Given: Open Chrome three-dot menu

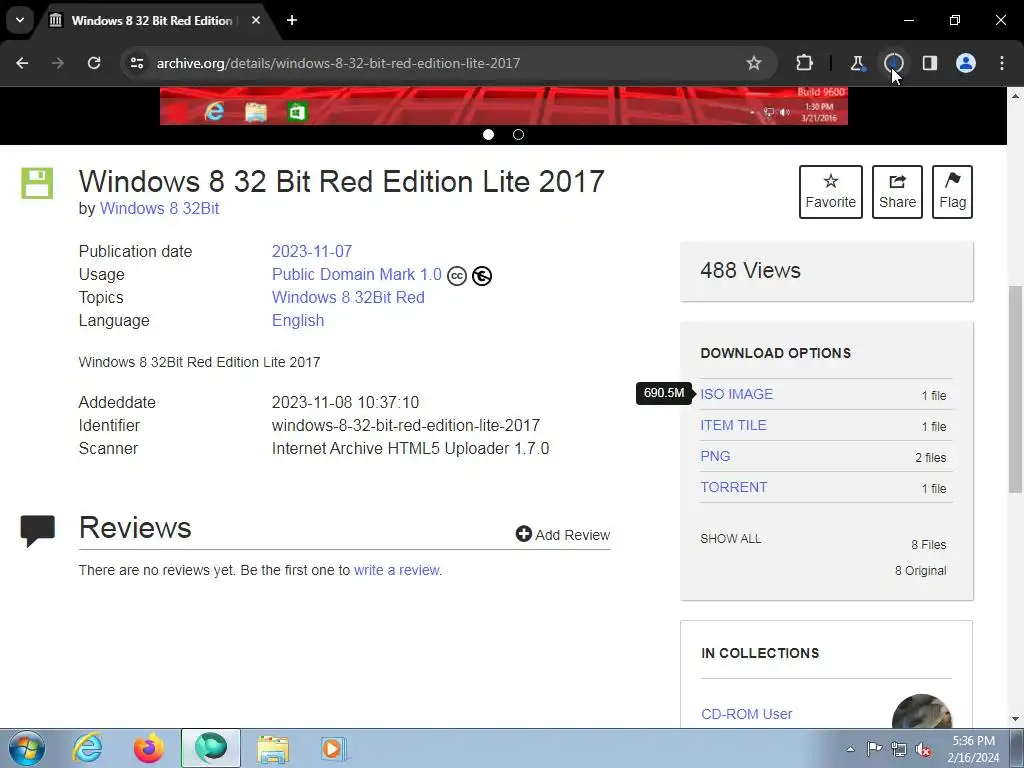Looking at the screenshot, I should (x=1002, y=63).
